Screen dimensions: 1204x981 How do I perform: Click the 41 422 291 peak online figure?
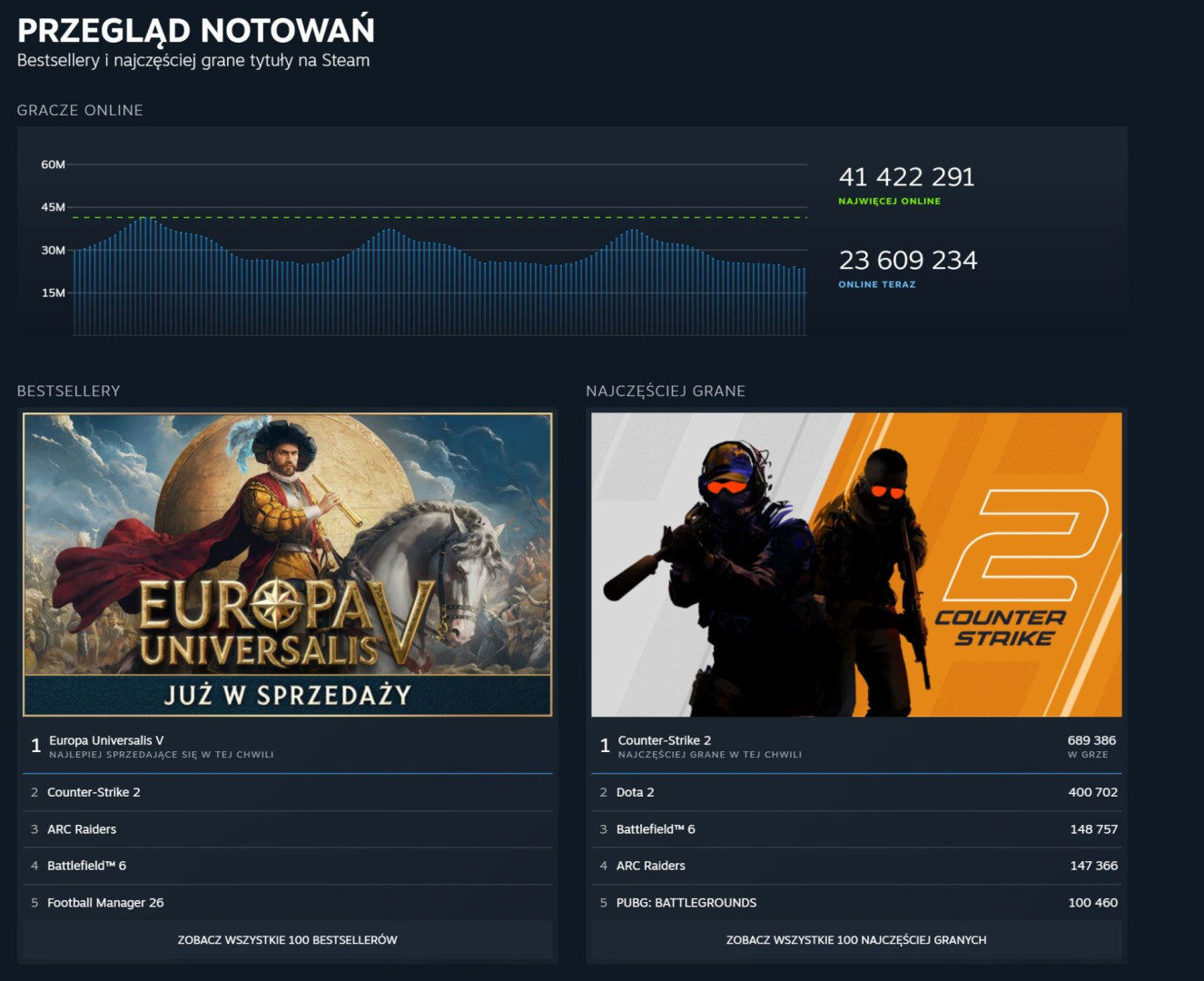(906, 177)
